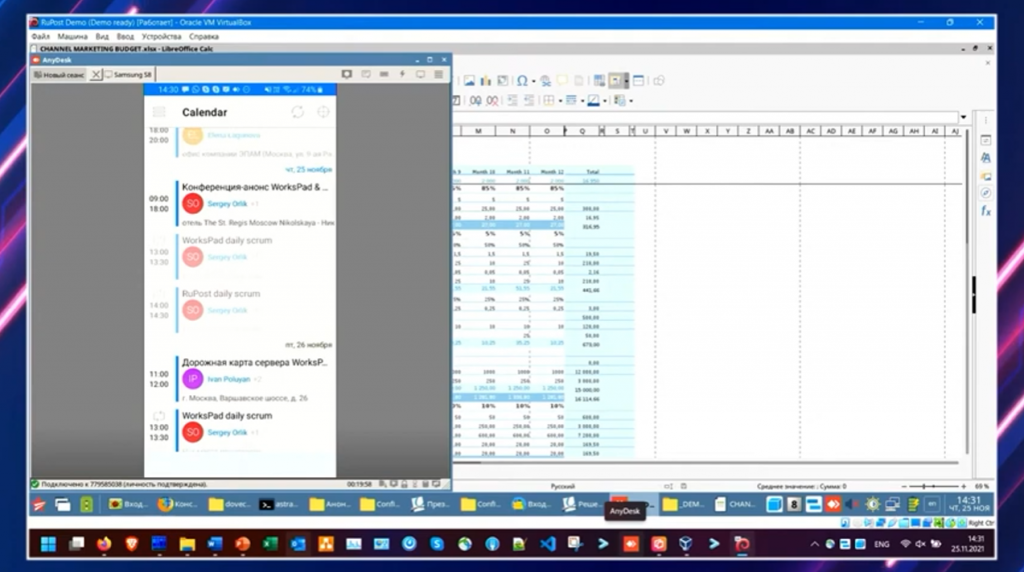
Task: Click the Русский language field in the status bar
Action: (x=562, y=486)
